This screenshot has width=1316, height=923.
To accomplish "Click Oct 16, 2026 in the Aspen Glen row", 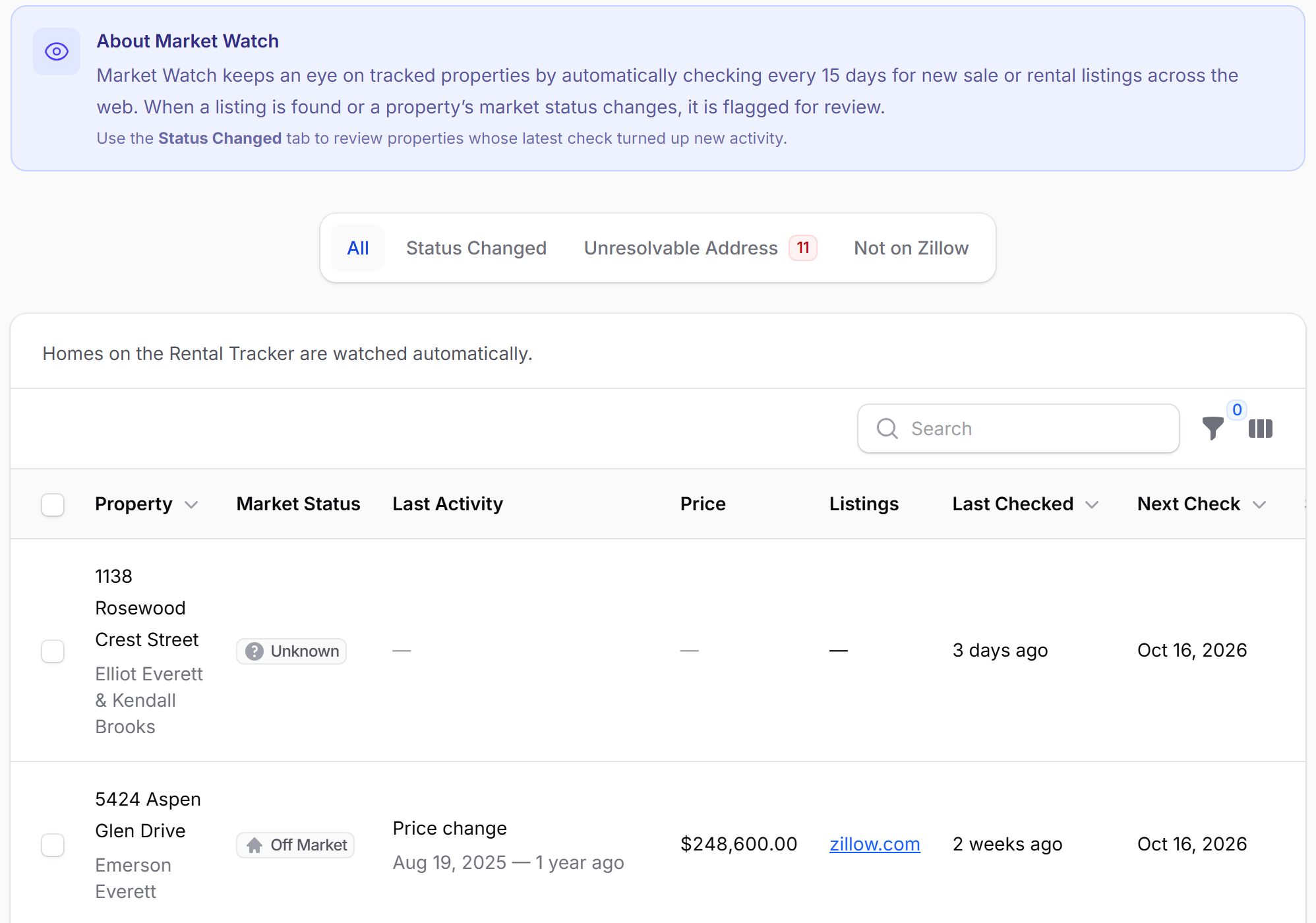I will pyautogui.click(x=1192, y=844).
